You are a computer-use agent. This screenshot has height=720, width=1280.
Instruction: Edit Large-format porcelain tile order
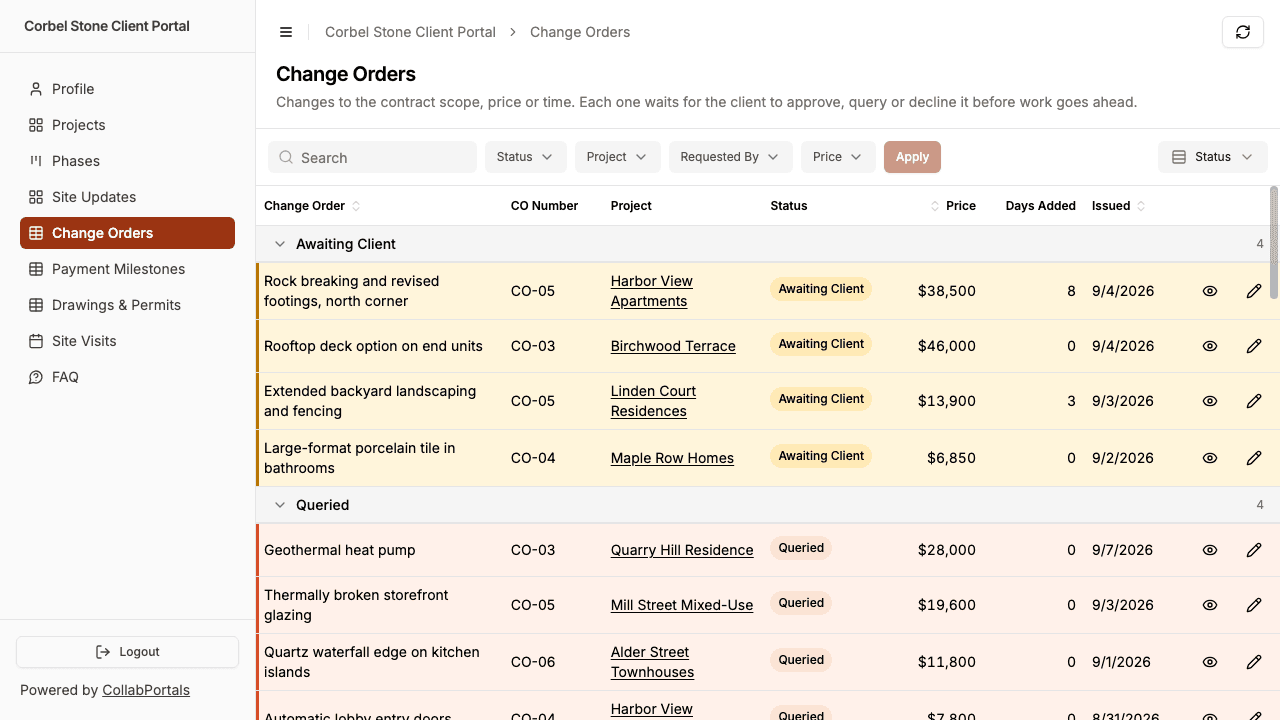(x=1254, y=458)
